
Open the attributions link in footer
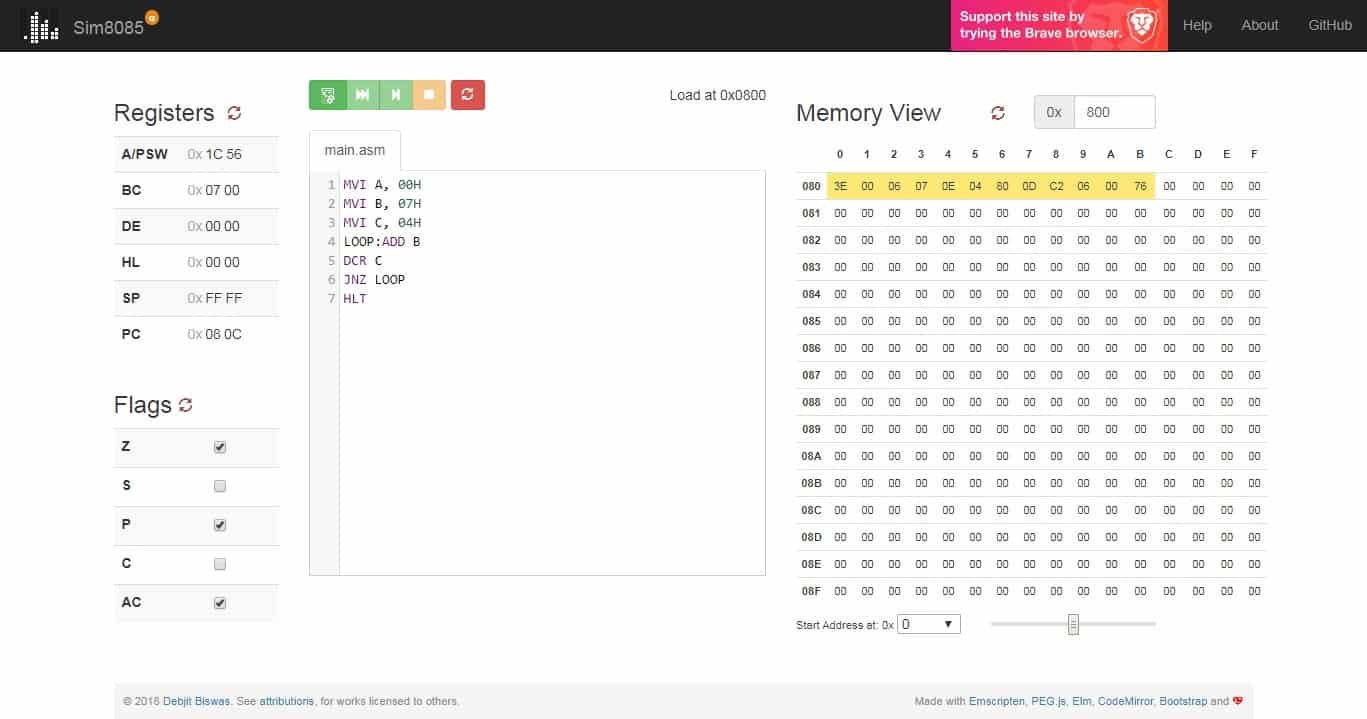(289, 701)
